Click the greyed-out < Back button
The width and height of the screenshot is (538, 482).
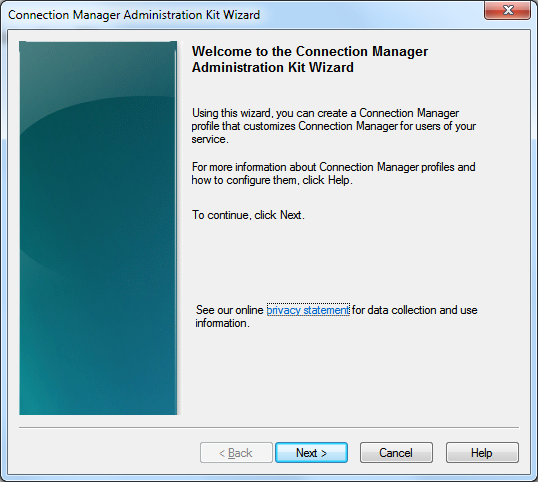(x=236, y=452)
